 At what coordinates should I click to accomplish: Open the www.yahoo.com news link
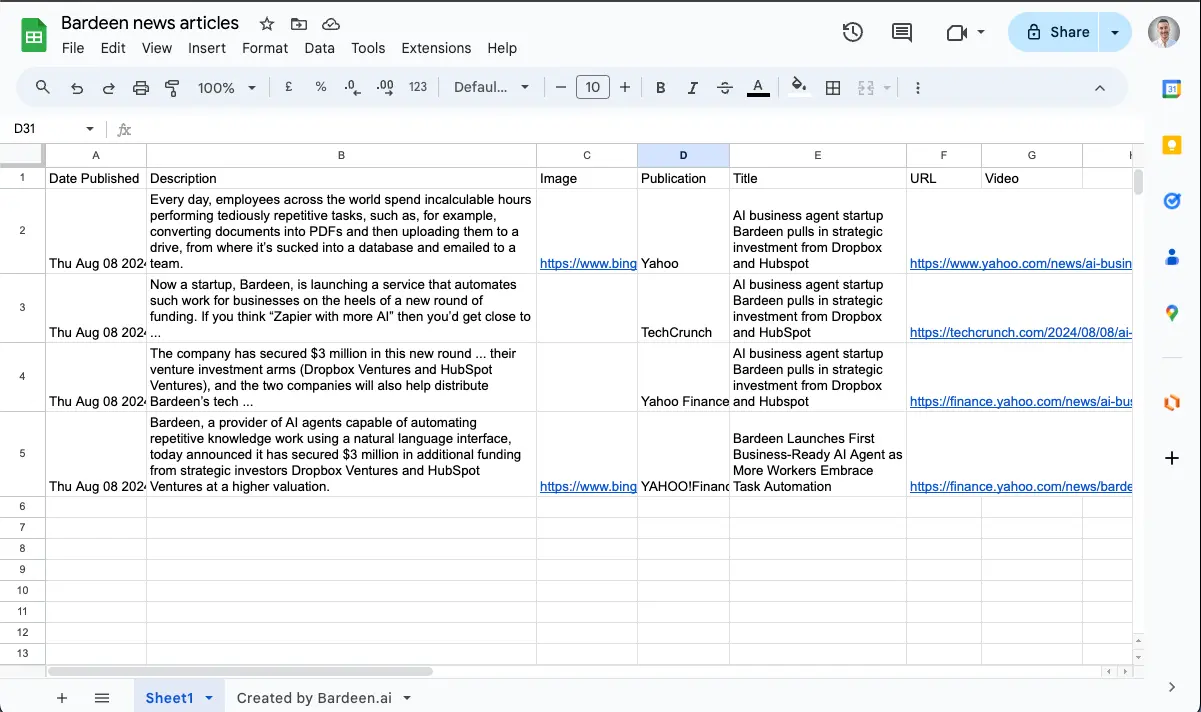coord(1020,263)
